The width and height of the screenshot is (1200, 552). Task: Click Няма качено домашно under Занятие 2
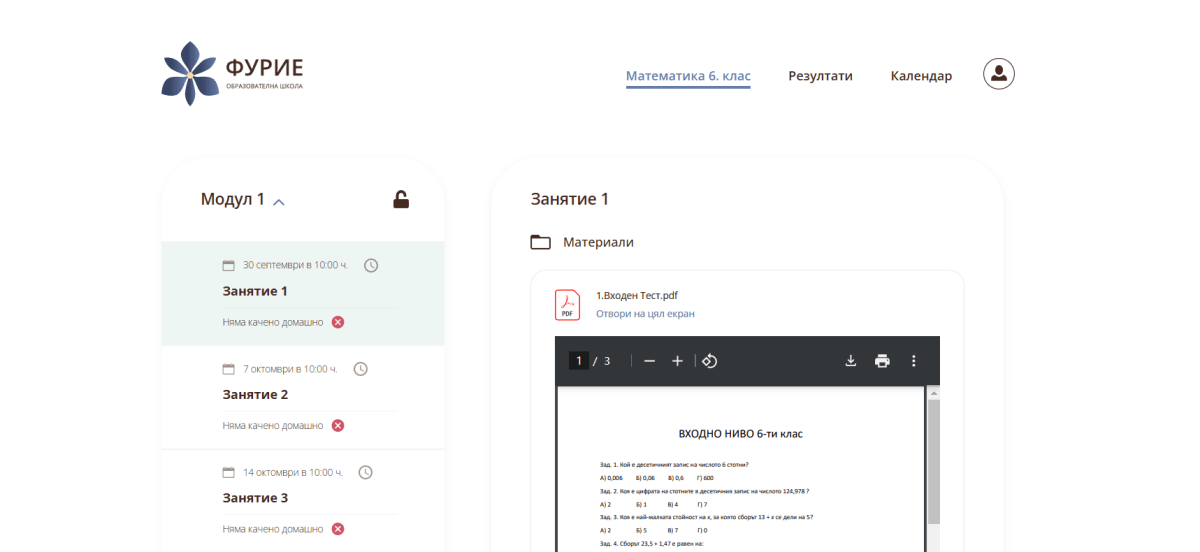coord(273,425)
